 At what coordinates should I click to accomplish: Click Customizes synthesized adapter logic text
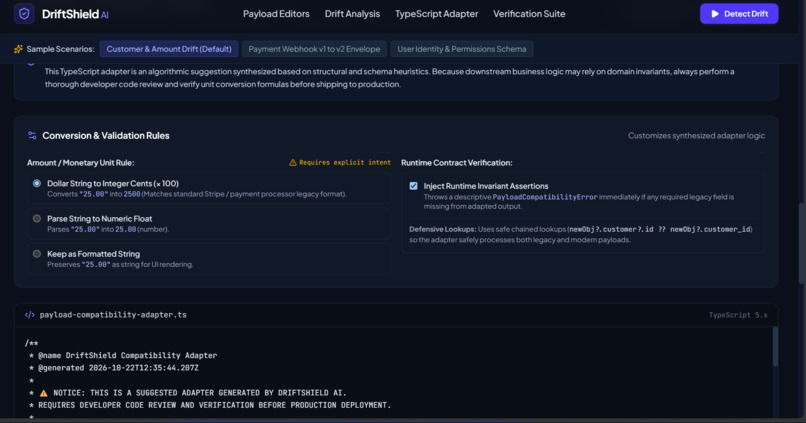(696, 136)
